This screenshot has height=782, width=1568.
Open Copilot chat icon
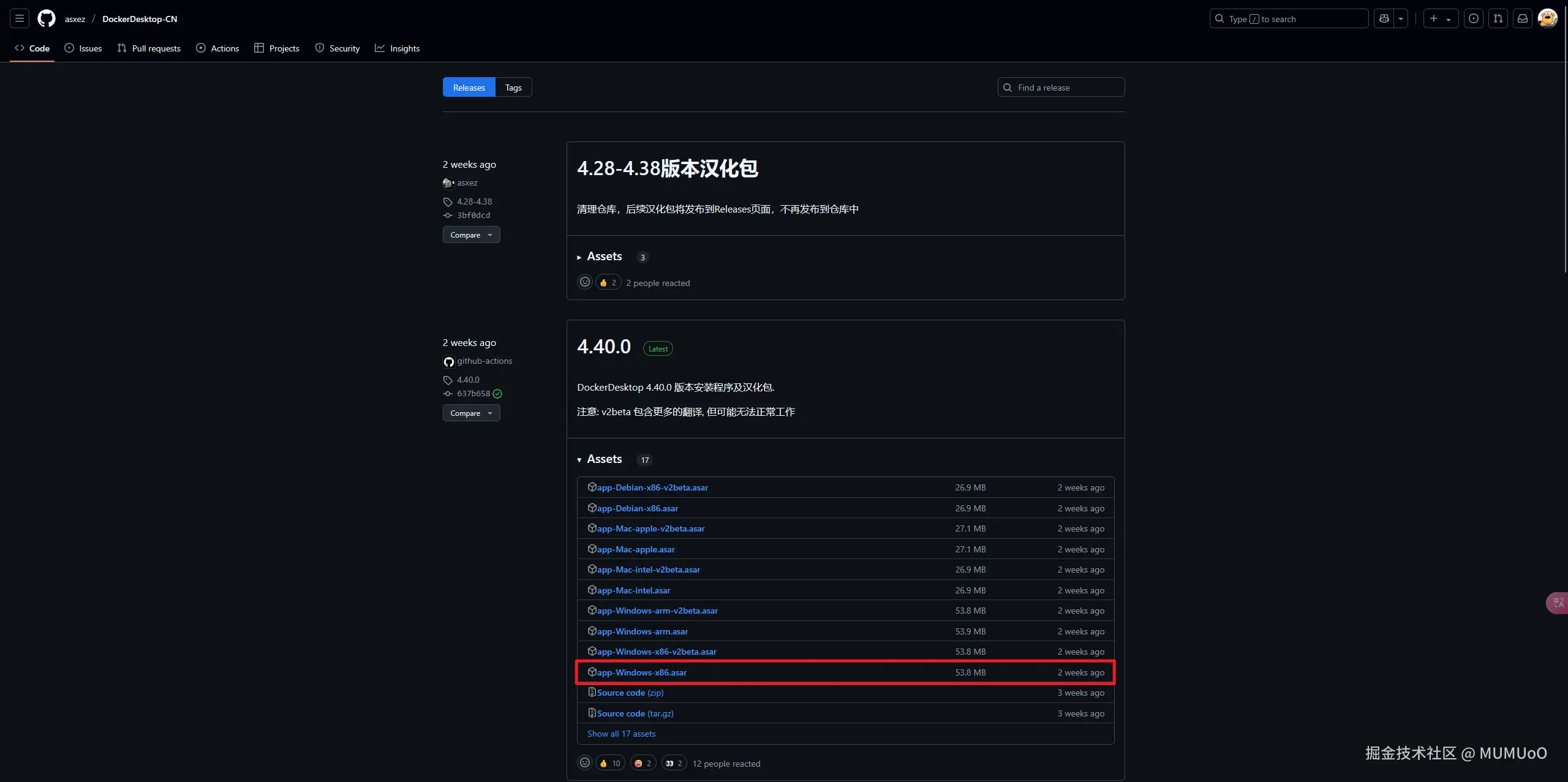tap(1384, 18)
